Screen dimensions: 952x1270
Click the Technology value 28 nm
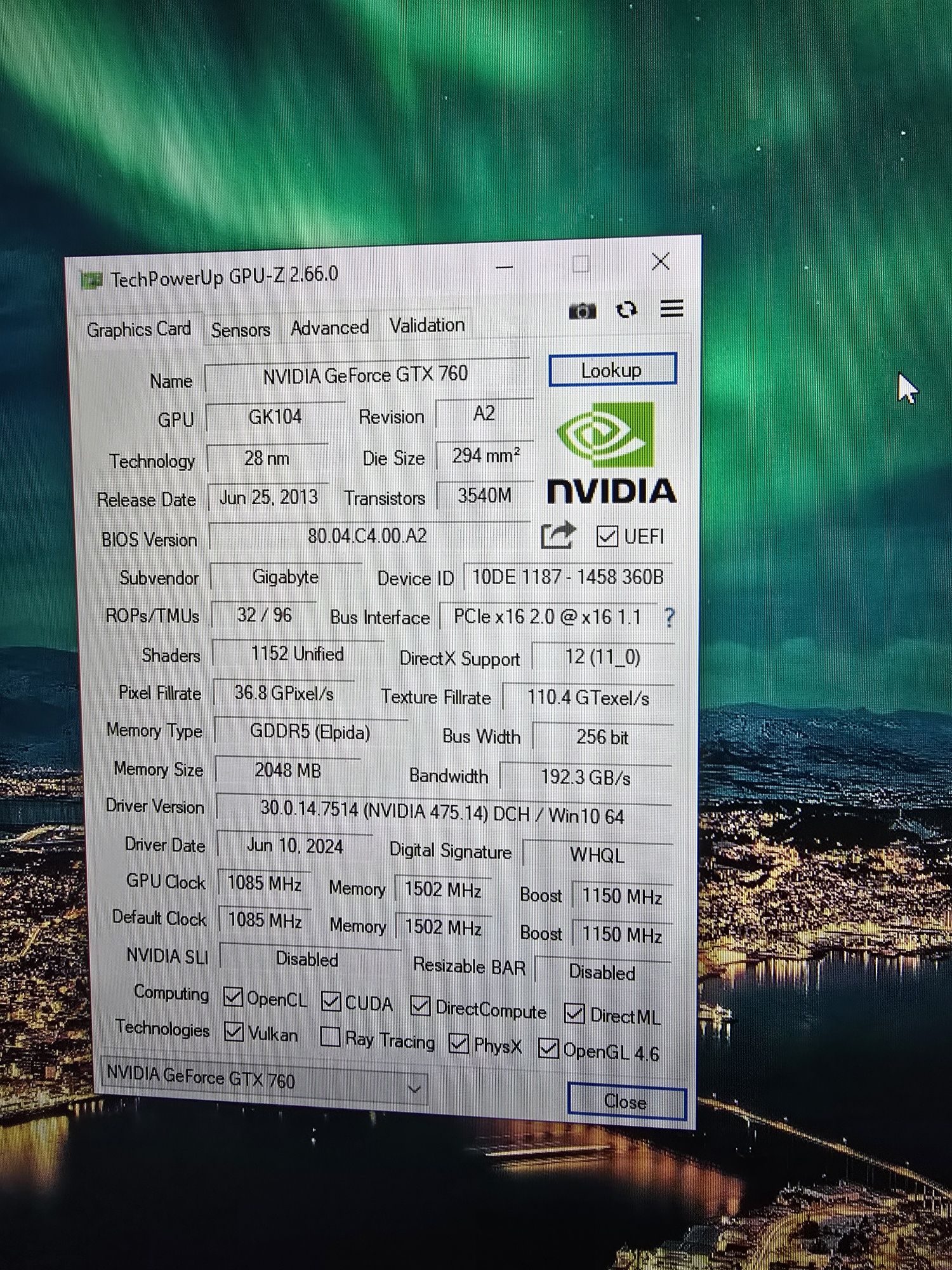[267, 458]
